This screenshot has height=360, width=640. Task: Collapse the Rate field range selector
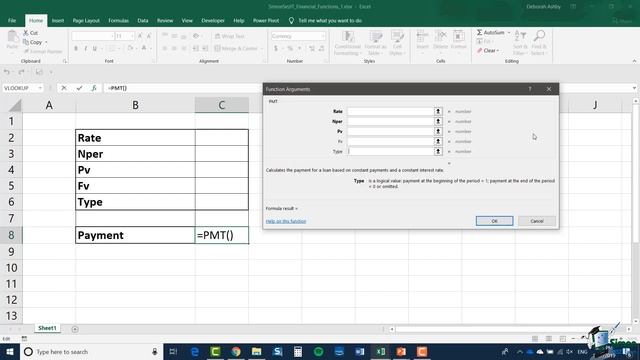click(438, 111)
